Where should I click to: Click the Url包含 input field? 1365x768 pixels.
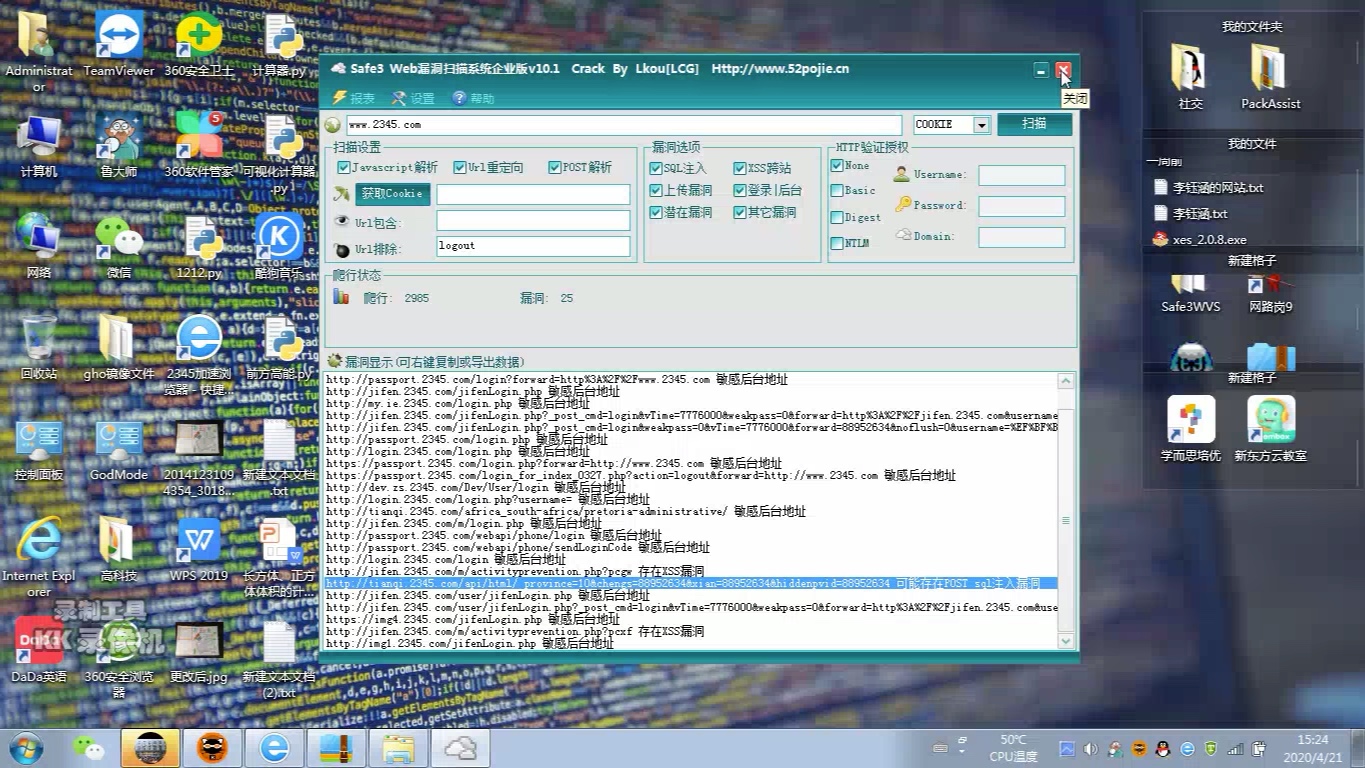(x=533, y=220)
